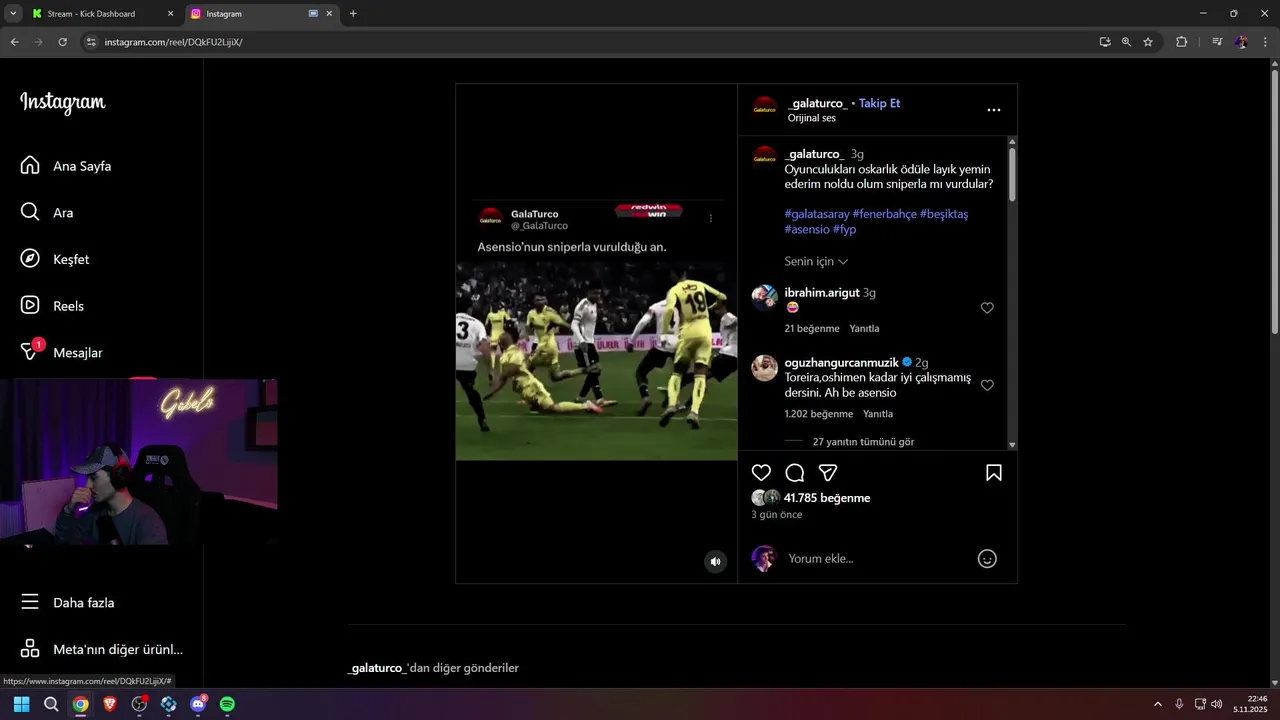Show hidden tray icons chevron
The width and height of the screenshot is (1280, 720).
pyautogui.click(x=1158, y=704)
